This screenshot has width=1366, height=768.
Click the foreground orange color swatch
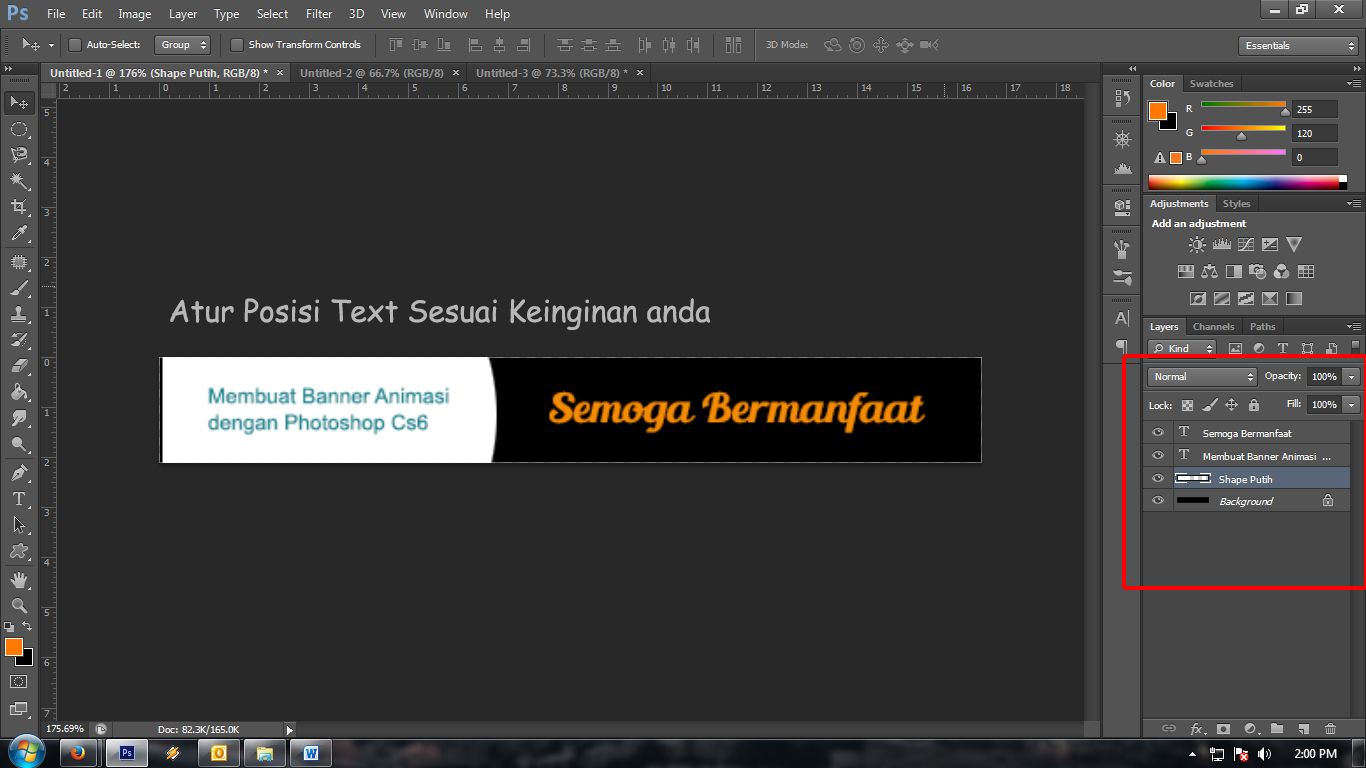click(x=13, y=647)
